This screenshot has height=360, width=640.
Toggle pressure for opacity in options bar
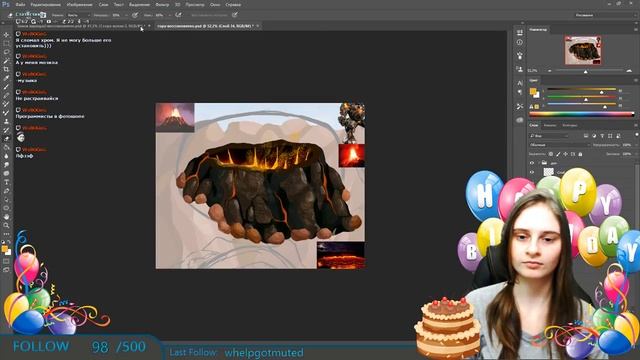135,15
